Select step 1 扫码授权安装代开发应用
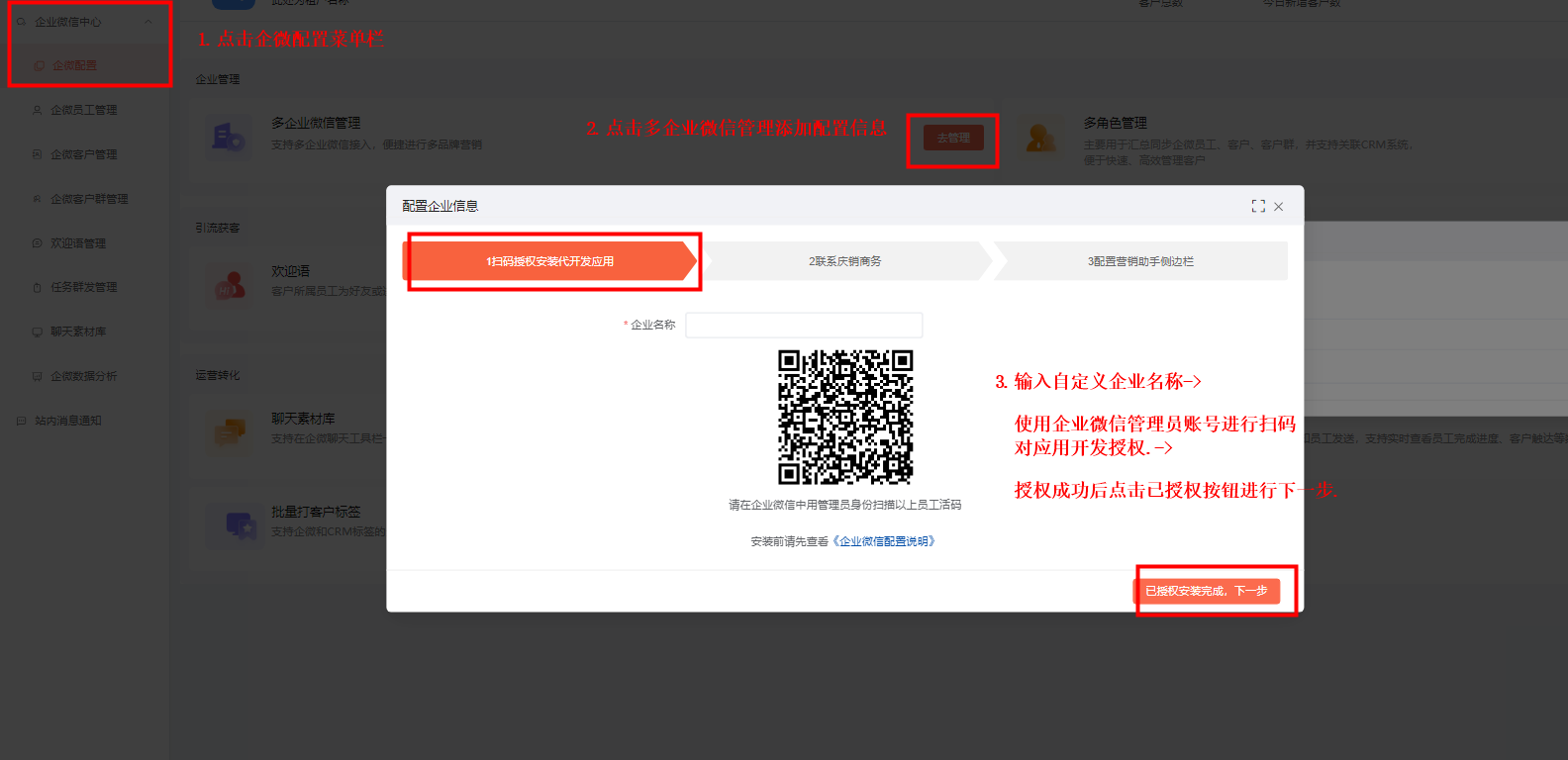1568x760 pixels. 549,261
